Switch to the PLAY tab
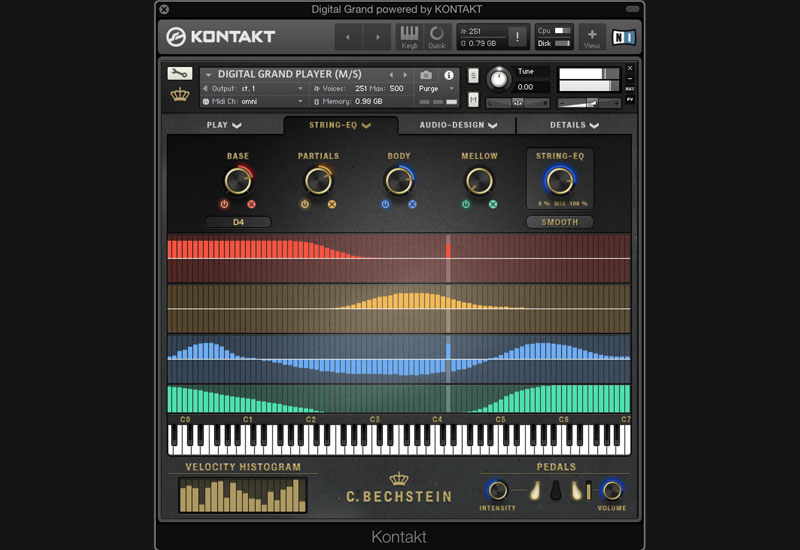 pyautogui.click(x=223, y=125)
